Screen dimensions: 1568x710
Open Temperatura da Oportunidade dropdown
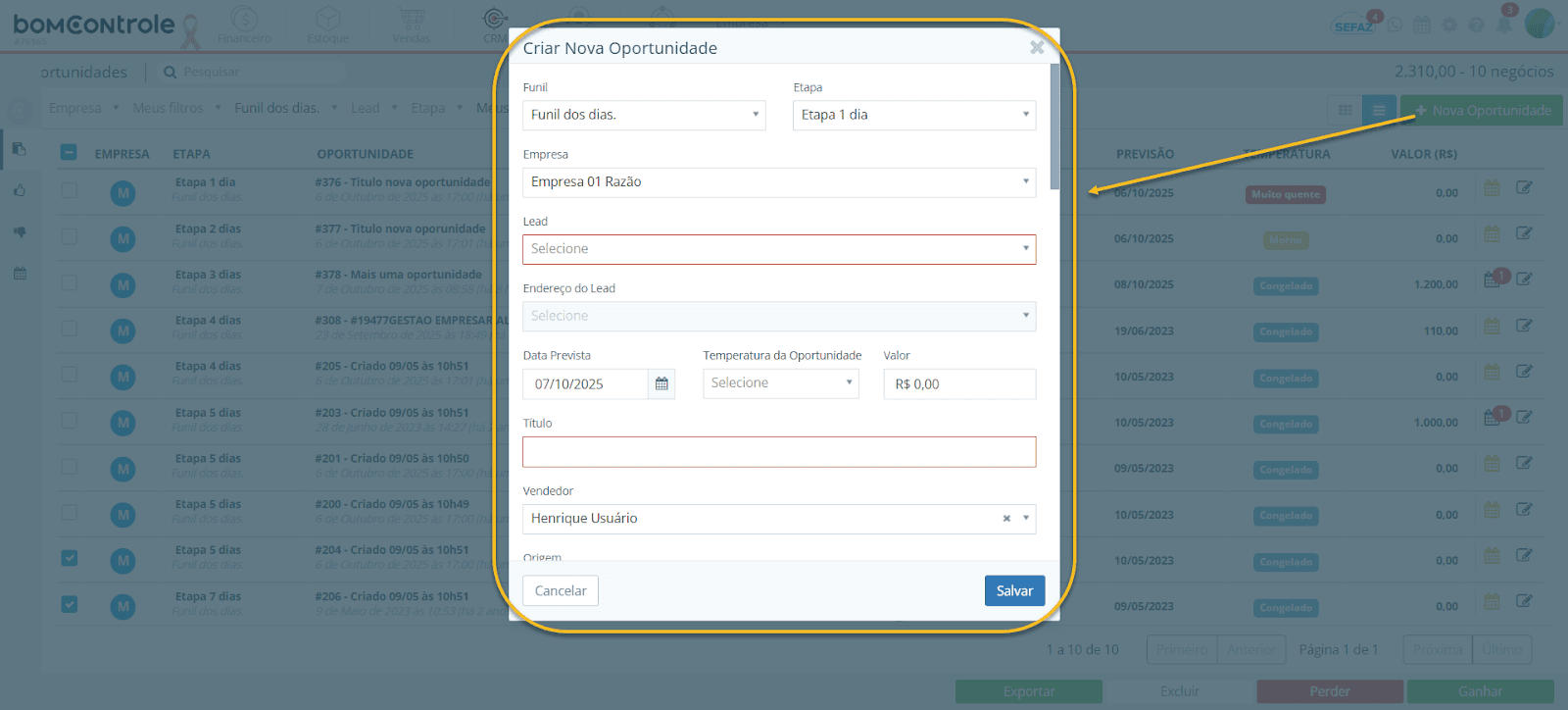[781, 383]
